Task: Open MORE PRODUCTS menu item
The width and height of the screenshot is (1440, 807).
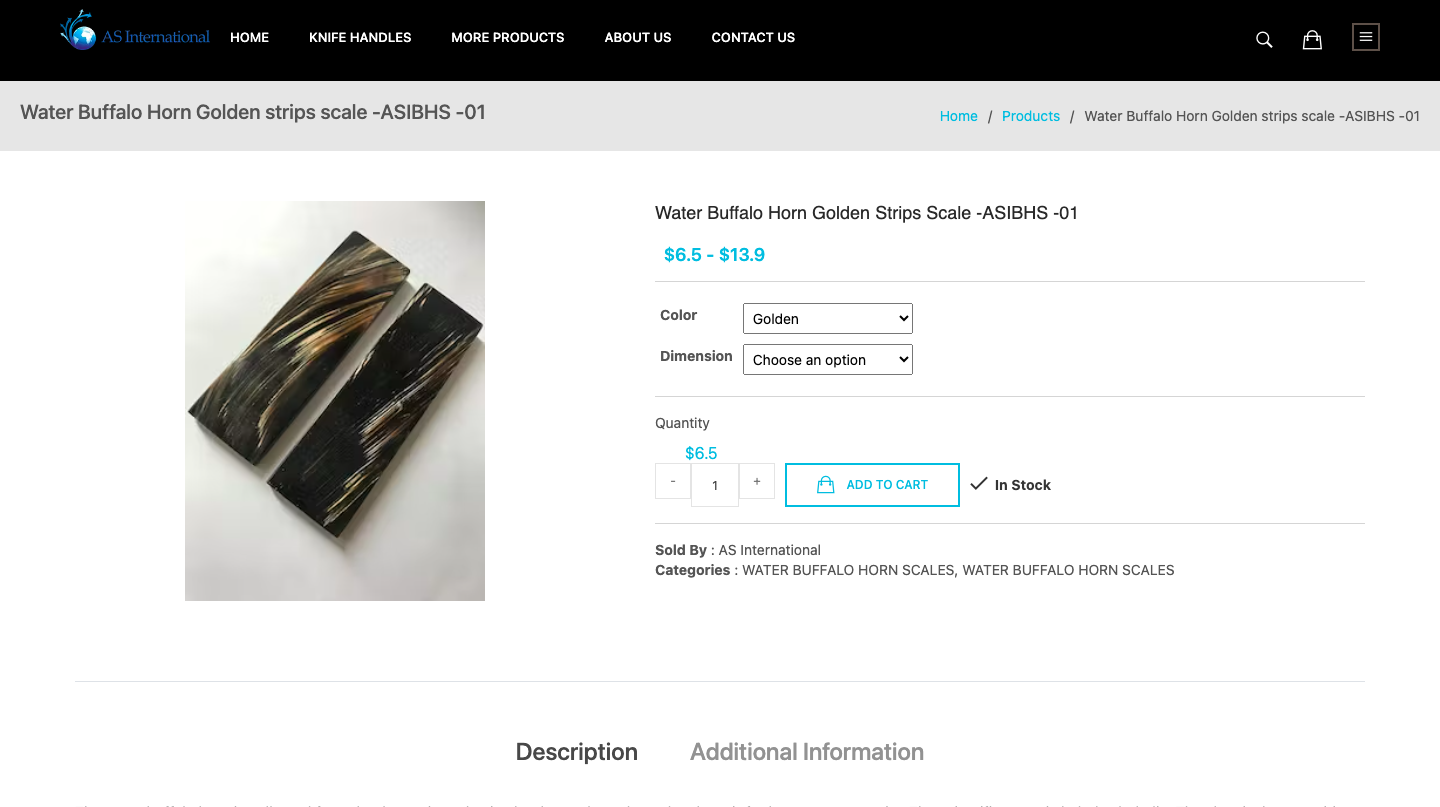Action: (x=508, y=37)
